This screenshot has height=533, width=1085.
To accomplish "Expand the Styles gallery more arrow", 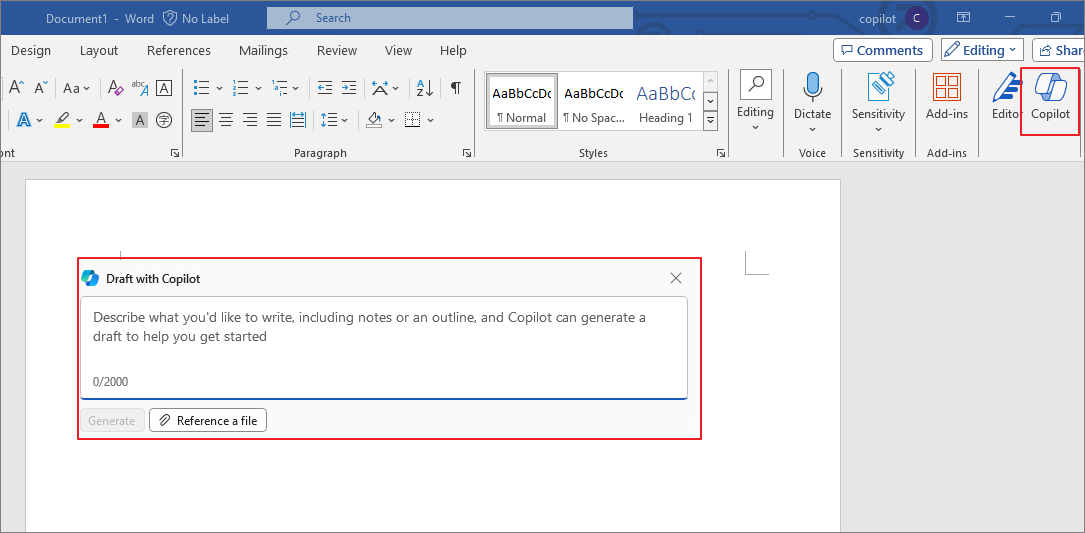I will (x=710, y=122).
